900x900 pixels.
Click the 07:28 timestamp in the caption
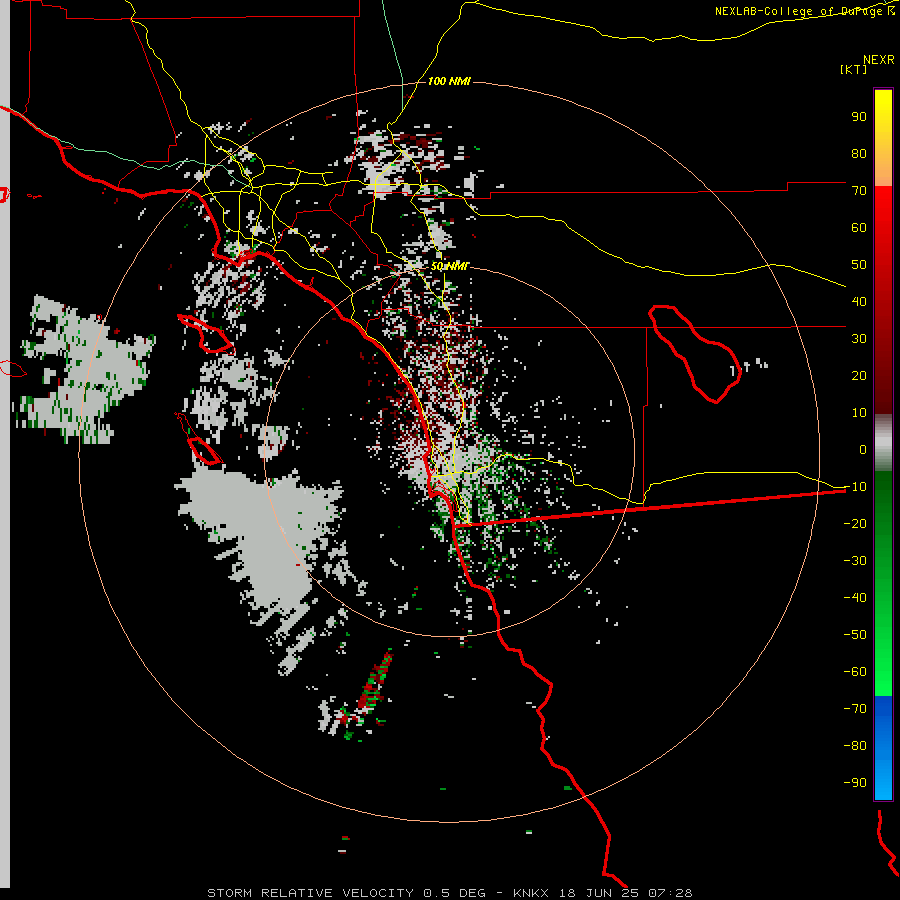click(670, 893)
